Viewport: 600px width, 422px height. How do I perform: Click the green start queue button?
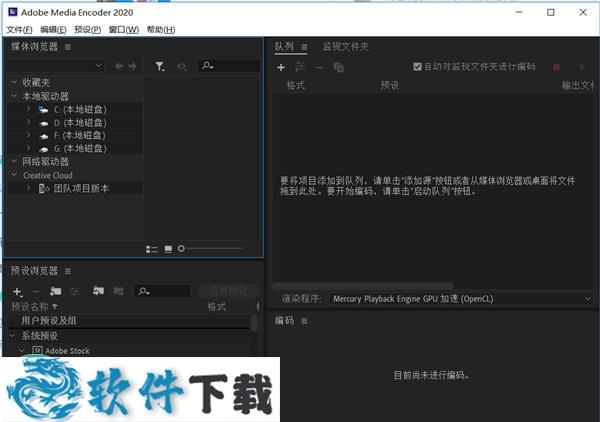pos(583,67)
